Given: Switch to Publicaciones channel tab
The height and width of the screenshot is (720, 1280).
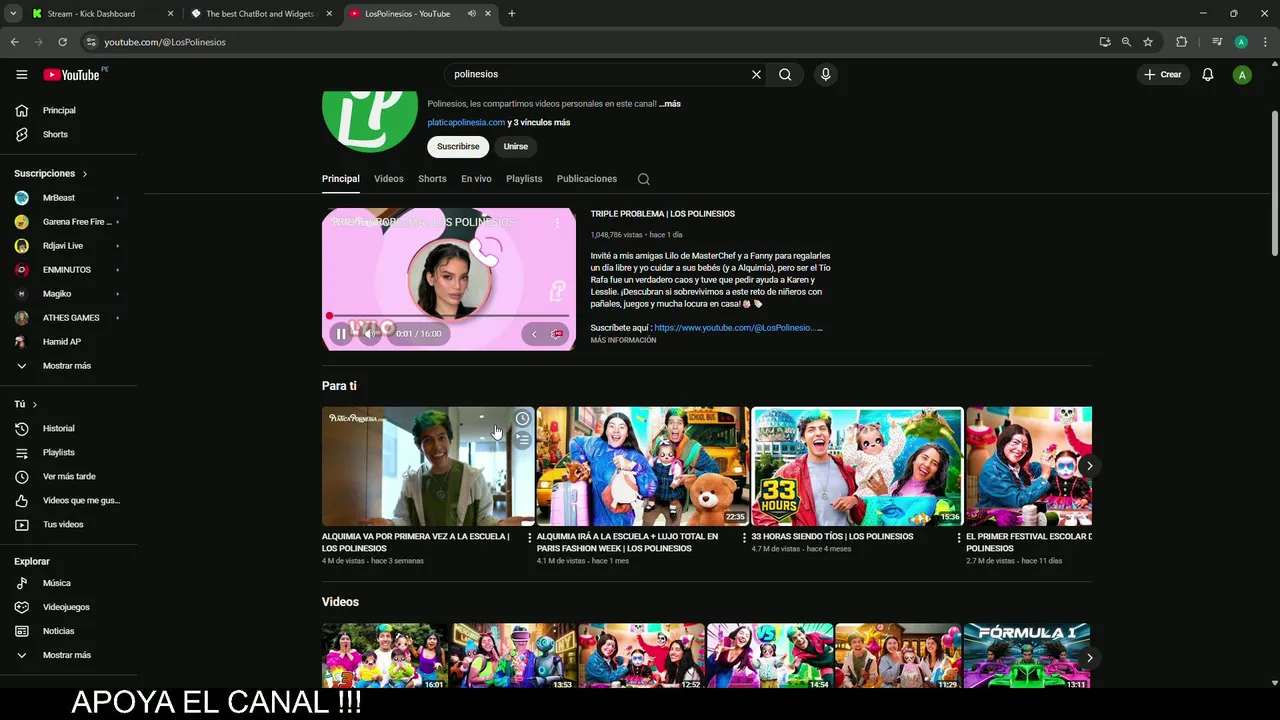Looking at the screenshot, I should click(x=587, y=179).
